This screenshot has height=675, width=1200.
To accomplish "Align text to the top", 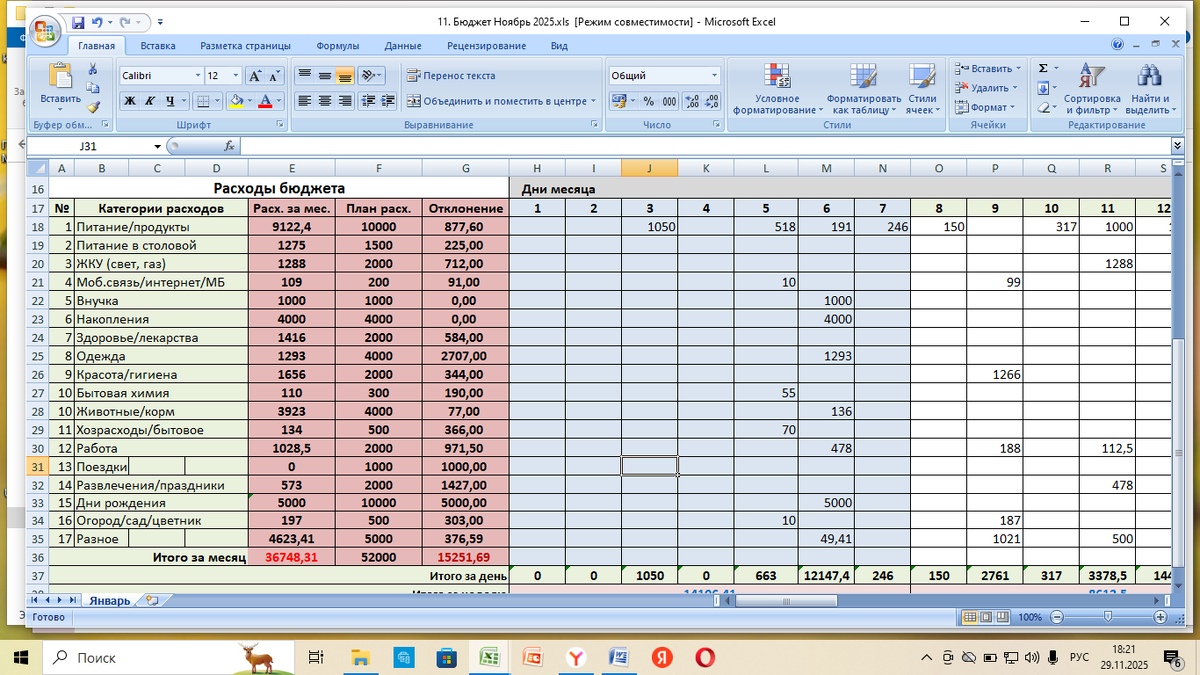I will coord(304,76).
